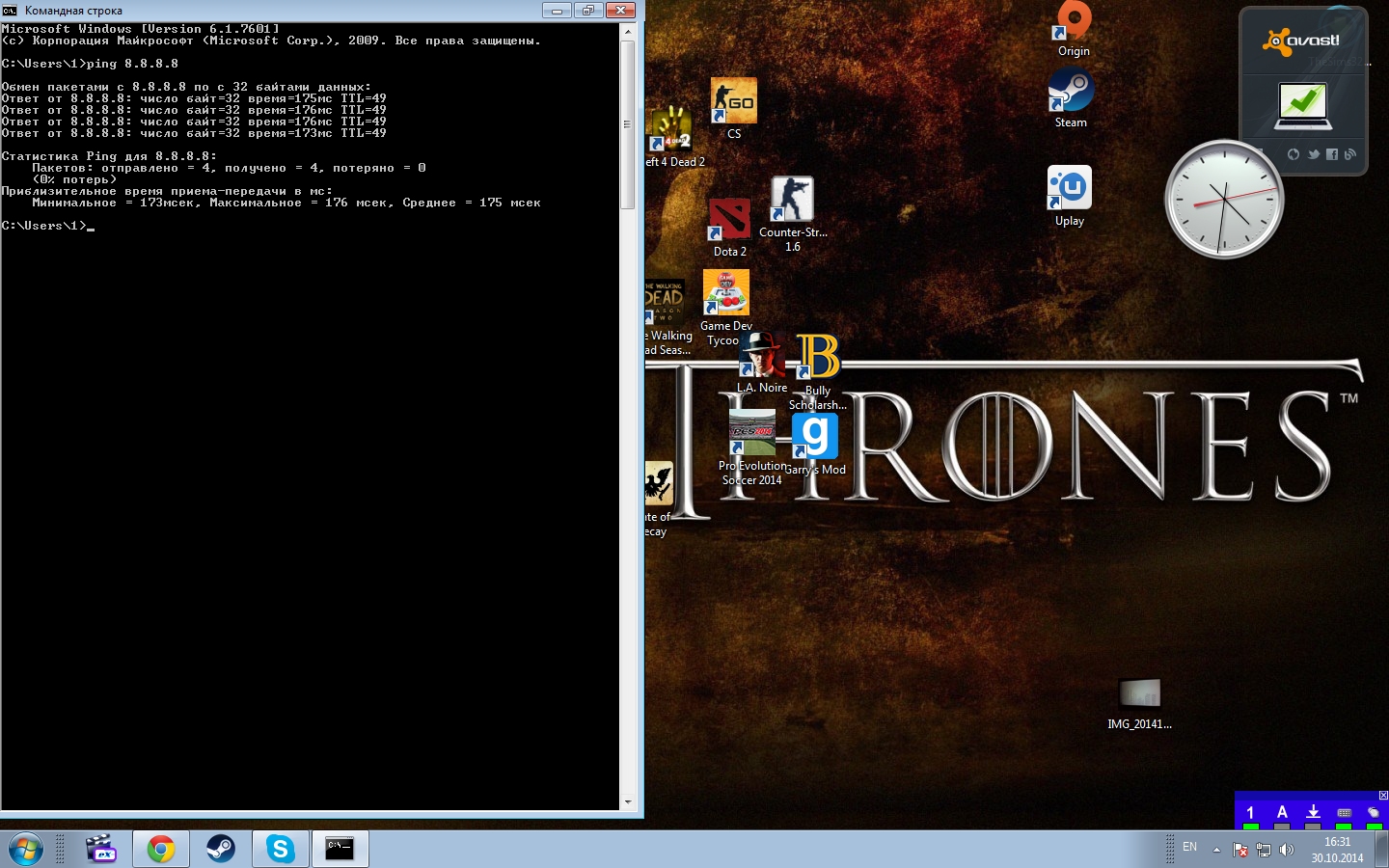Click the 'Статистика Ping для 8.8.8.8' line
Image resolution: width=1389 pixels, height=868 pixels.
(x=109, y=156)
